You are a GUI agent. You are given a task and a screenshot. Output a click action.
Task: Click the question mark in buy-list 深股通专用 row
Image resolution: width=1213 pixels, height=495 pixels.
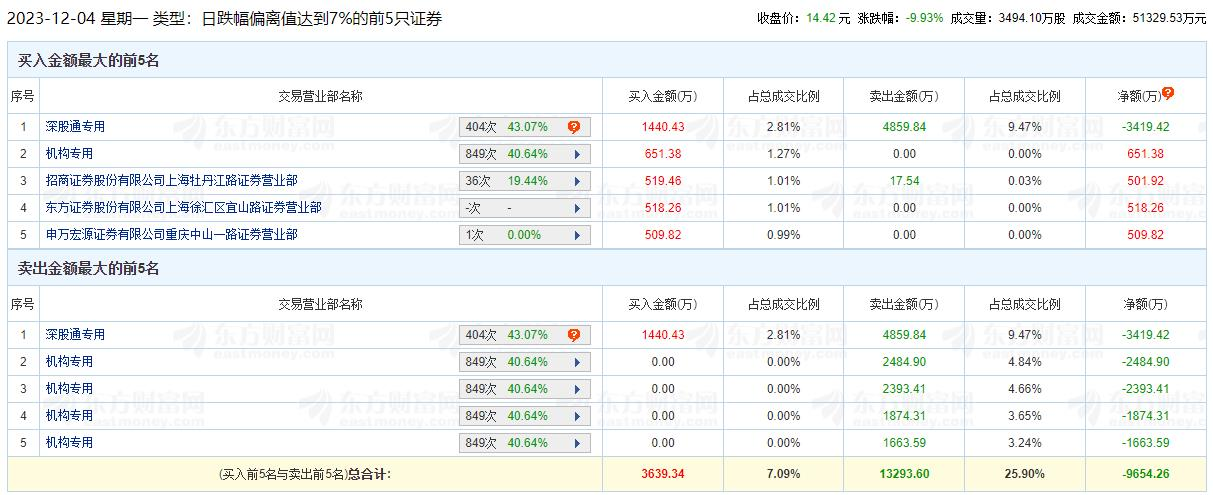(x=574, y=127)
